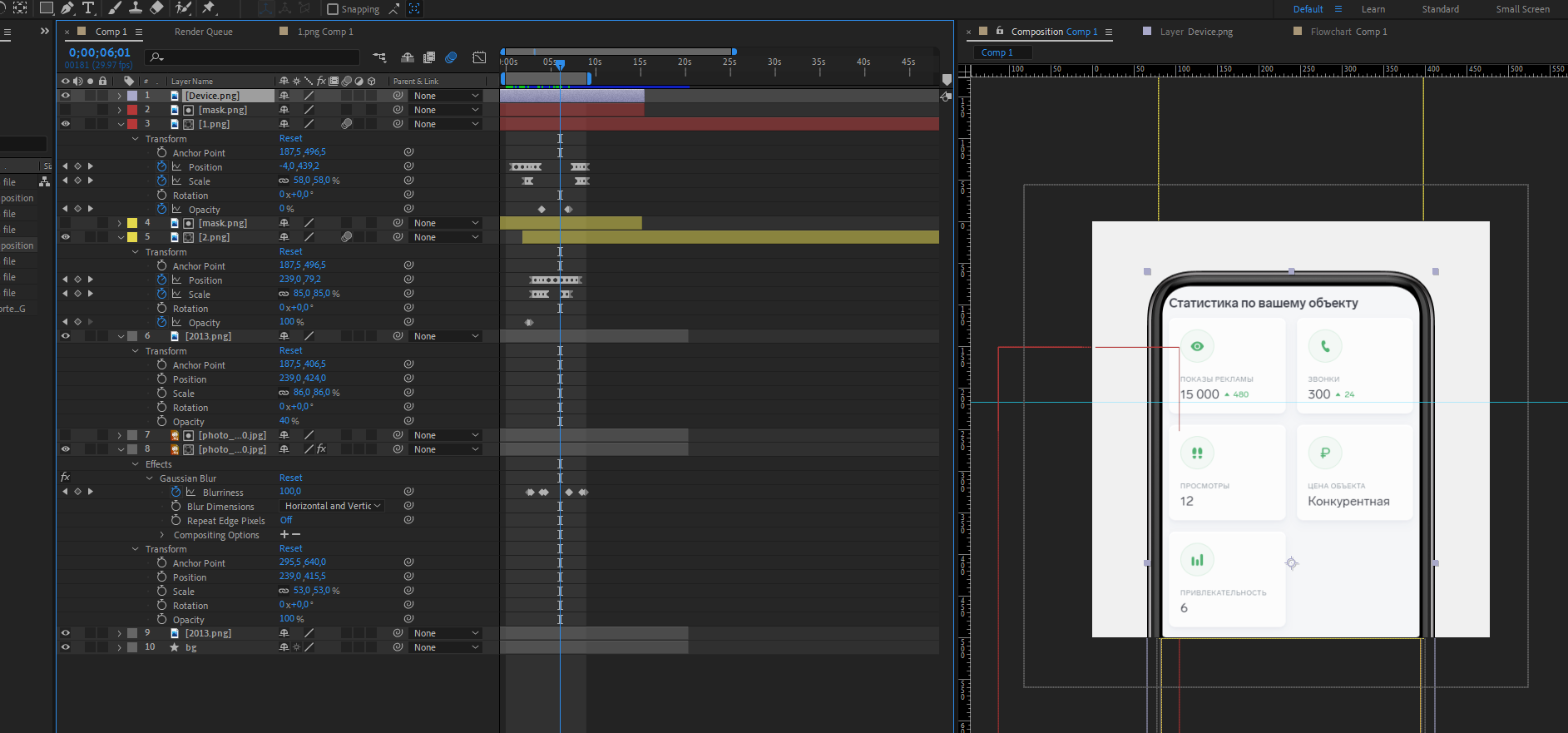The width and height of the screenshot is (1568, 733).
Task: Select the Clone Stamp tool
Action: (x=136, y=8)
